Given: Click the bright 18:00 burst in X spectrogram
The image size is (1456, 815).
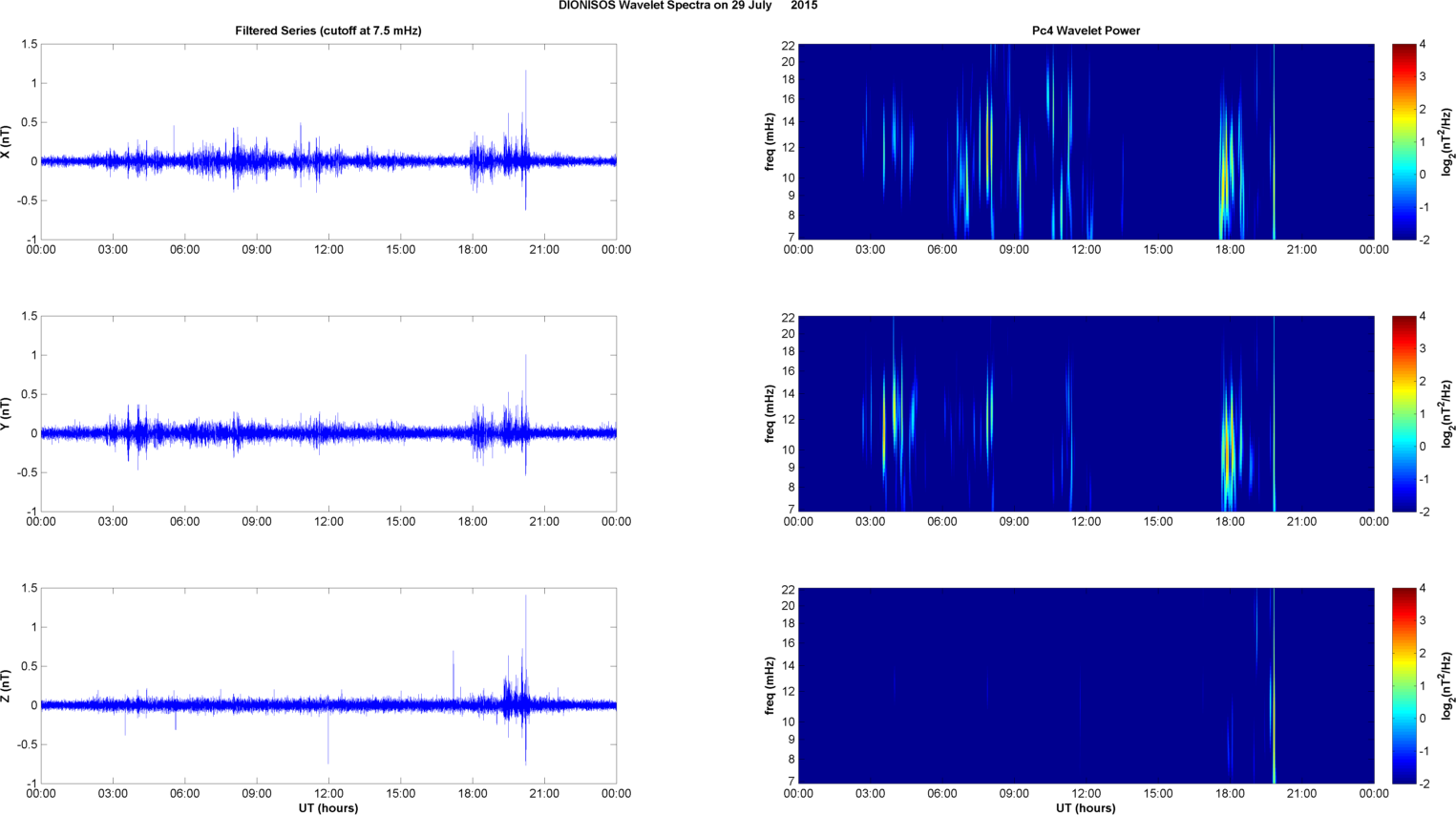Looking at the screenshot, I should point(1226,167).
